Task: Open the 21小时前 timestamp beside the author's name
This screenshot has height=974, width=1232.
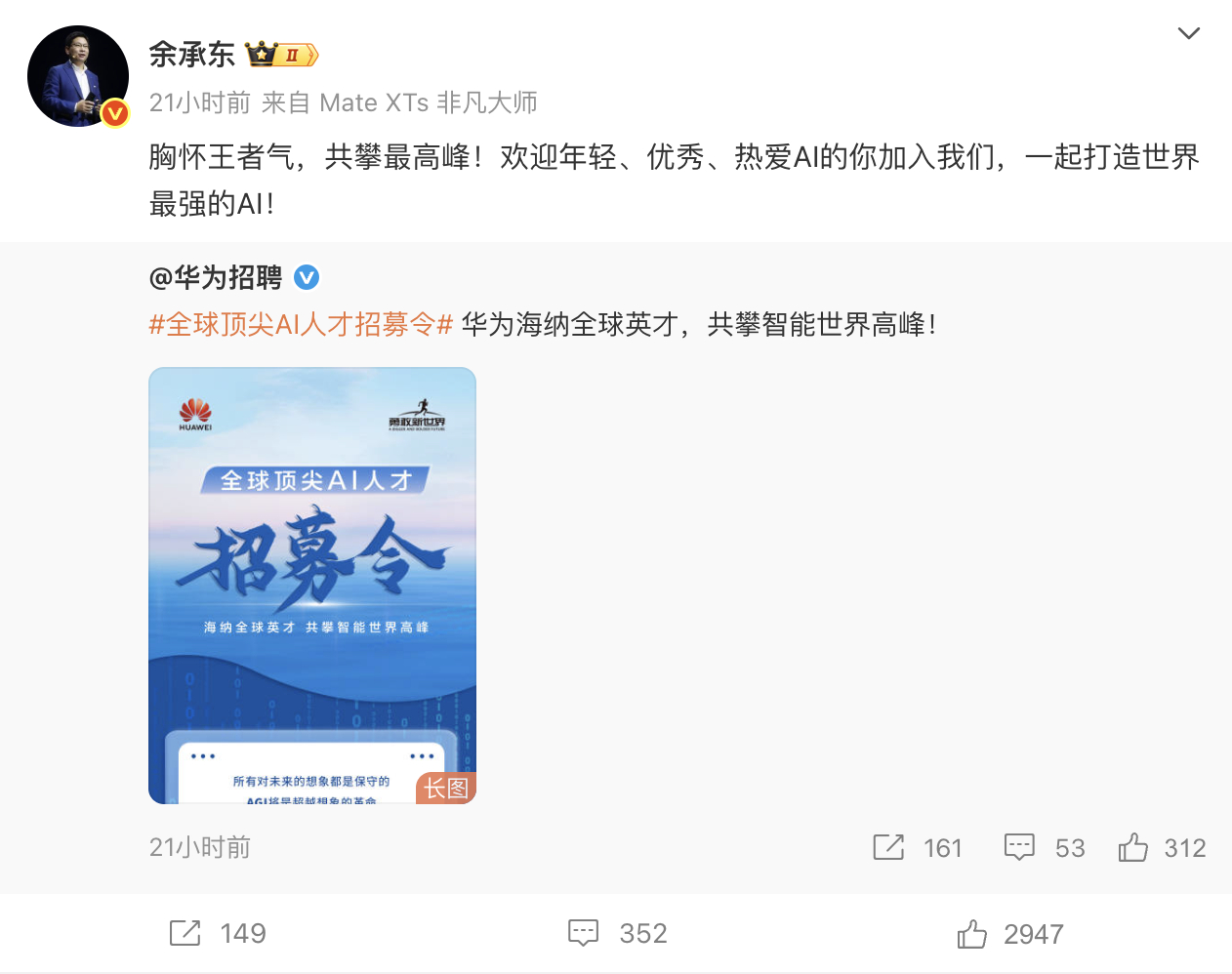Action: 200,102
